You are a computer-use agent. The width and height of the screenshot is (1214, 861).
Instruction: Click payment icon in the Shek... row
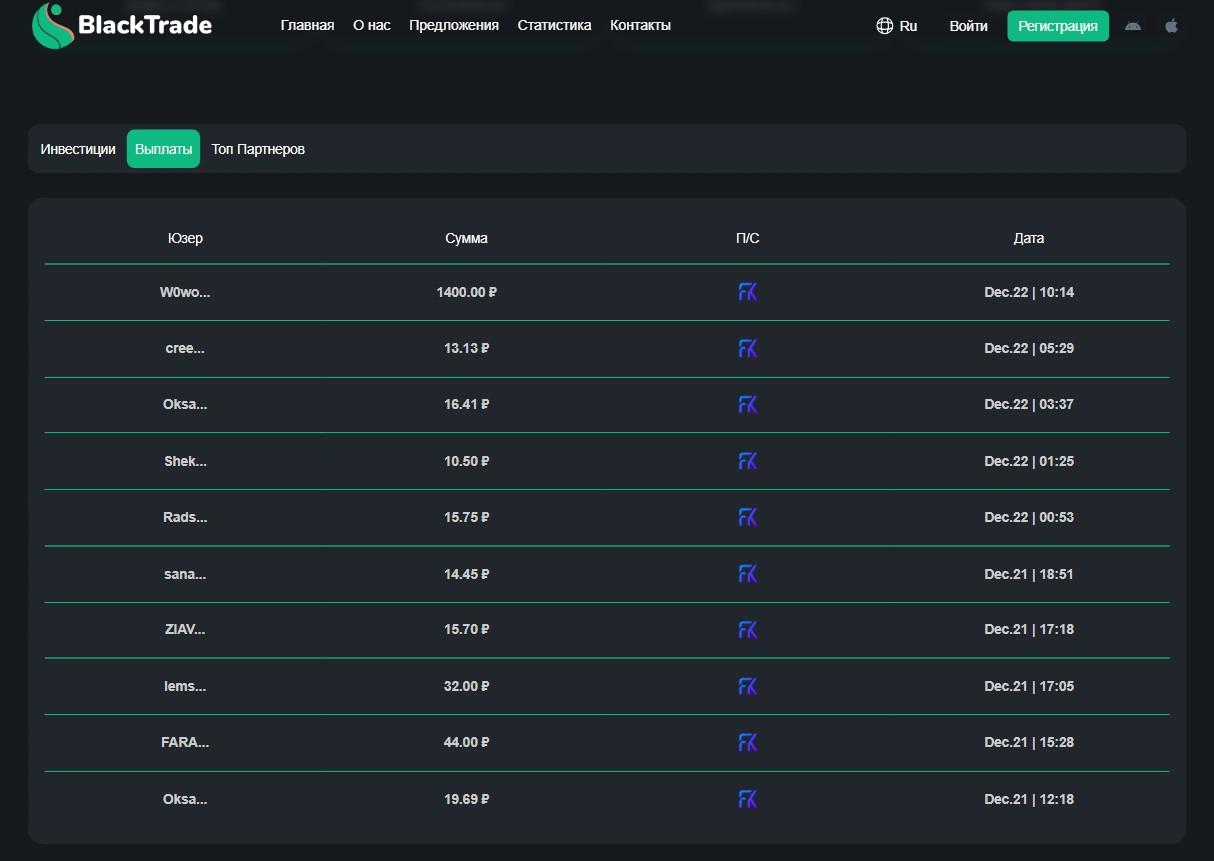747,461
